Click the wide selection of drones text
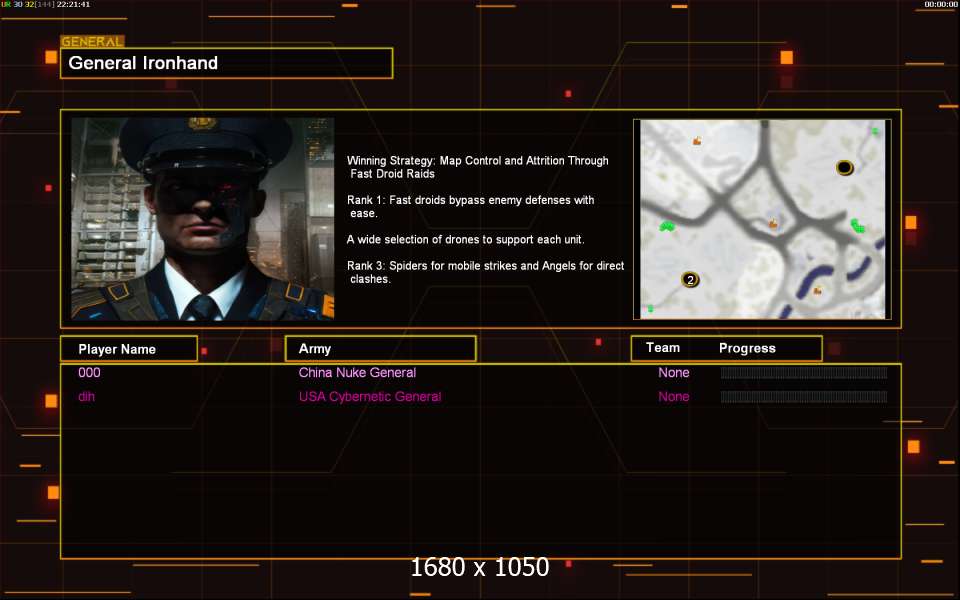The image size is (960, 600). [465, 239]
